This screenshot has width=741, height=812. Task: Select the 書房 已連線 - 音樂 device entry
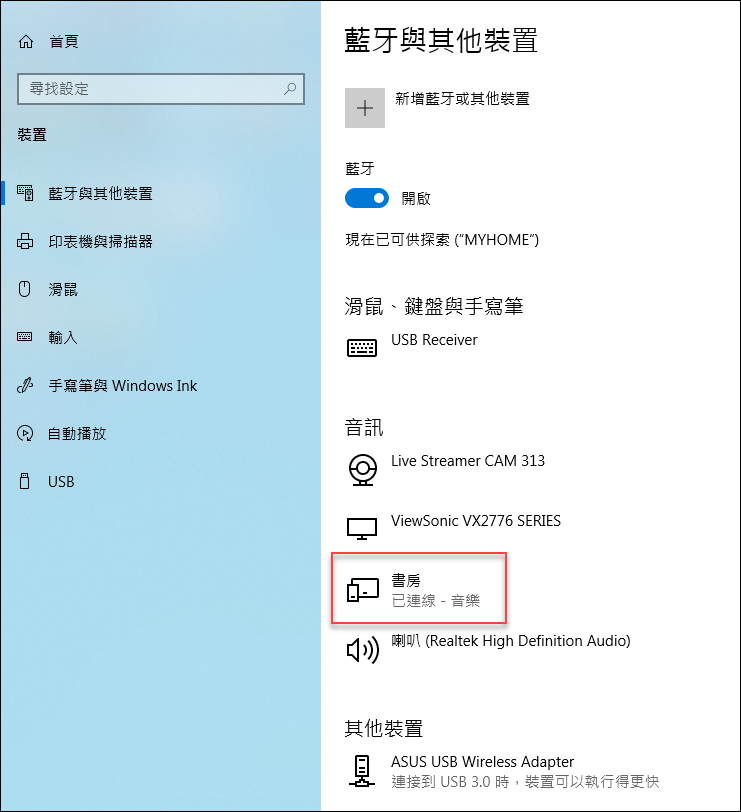coord(418,588)
